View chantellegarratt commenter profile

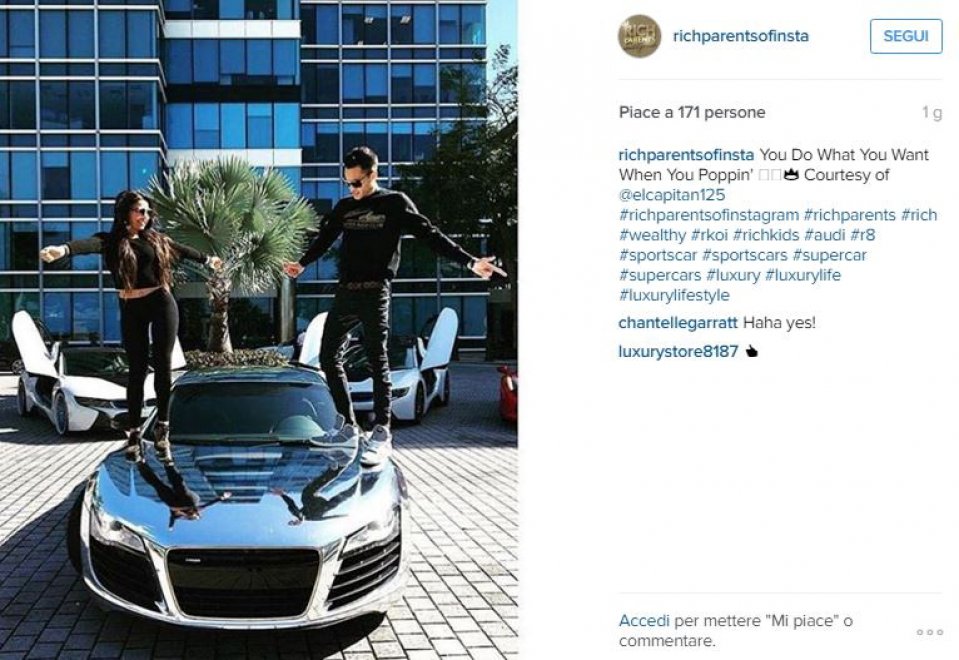click(x=678, y=323)
